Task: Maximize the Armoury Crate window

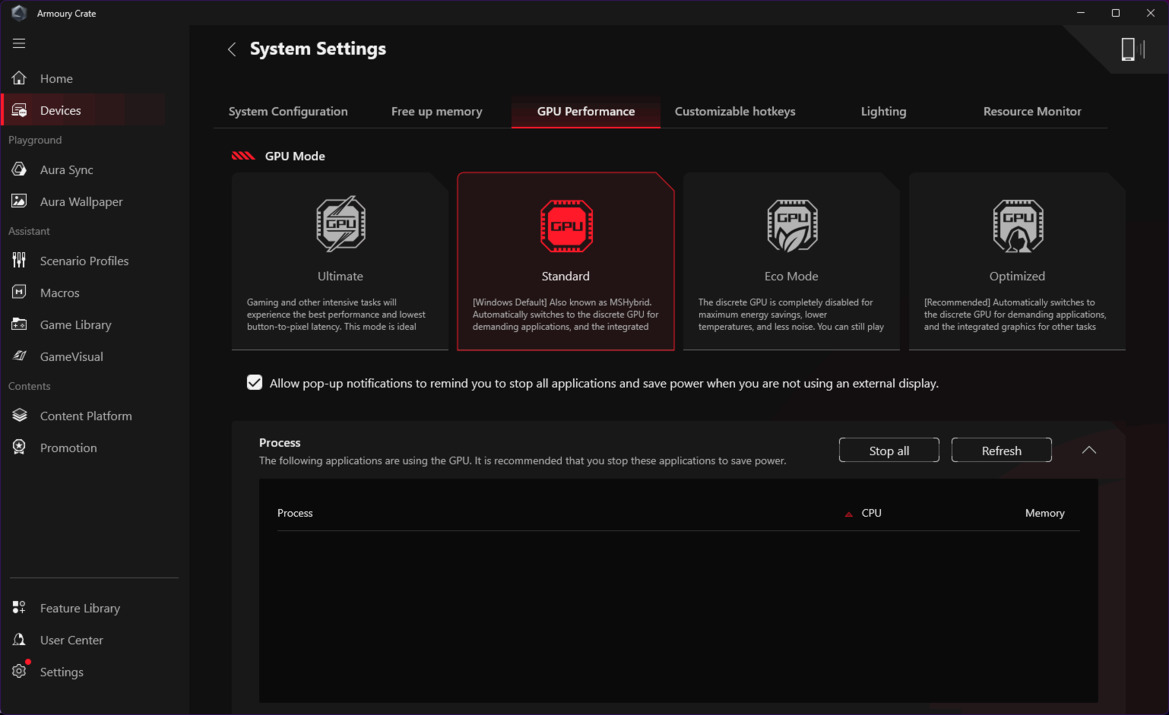Action: coord(1115,13)
